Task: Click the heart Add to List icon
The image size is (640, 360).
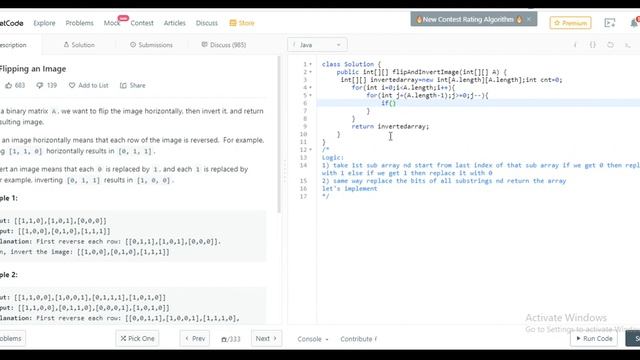Action: (x=72, y=85)
